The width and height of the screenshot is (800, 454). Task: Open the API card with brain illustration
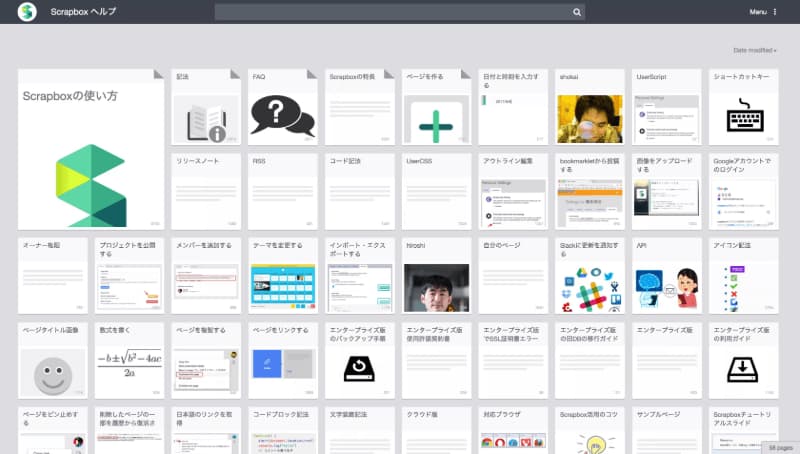[666, 275]
